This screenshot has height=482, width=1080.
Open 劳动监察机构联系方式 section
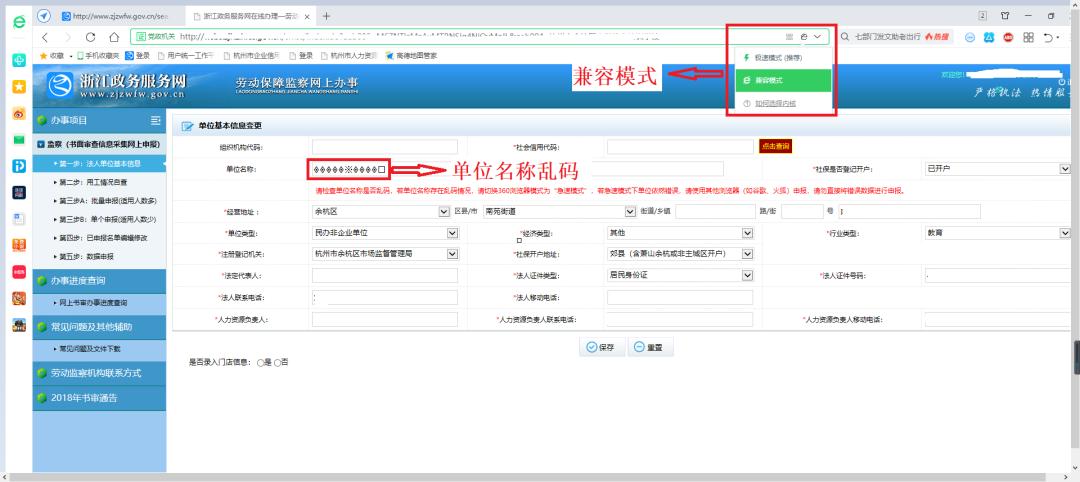[x=99, y=373]
